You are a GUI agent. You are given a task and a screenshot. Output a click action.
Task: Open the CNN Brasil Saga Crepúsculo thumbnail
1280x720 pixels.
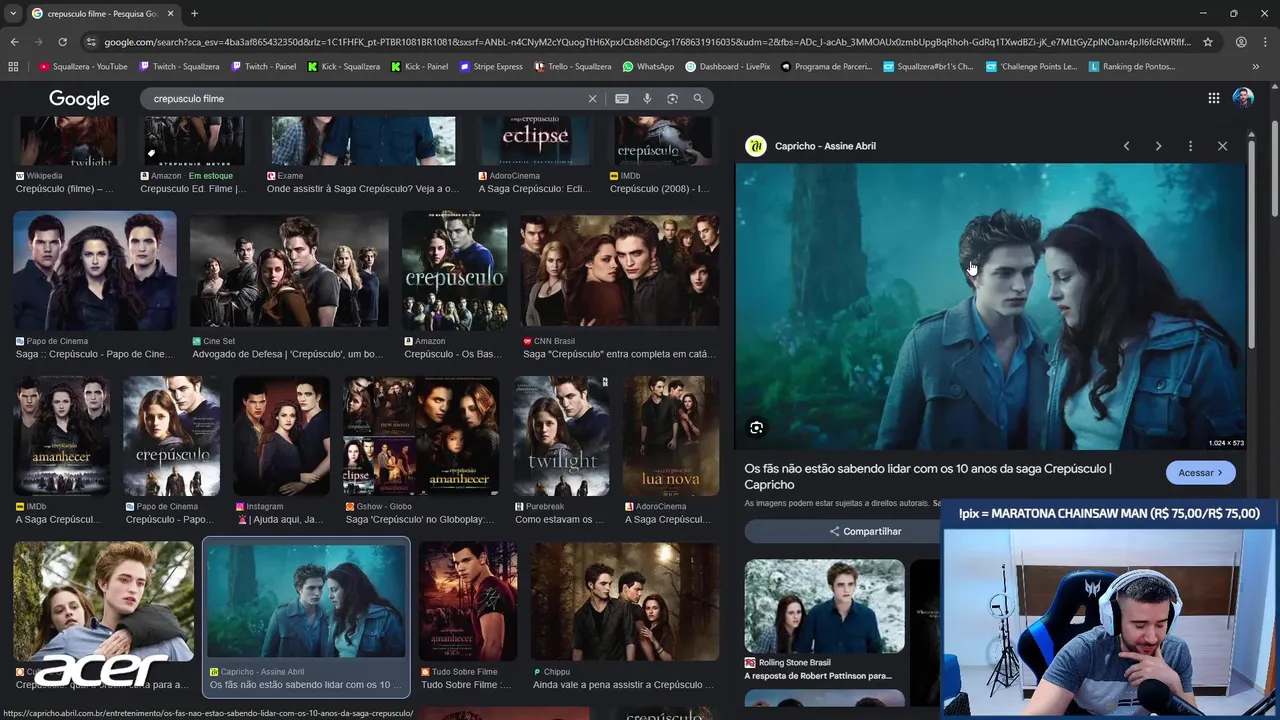619,269
